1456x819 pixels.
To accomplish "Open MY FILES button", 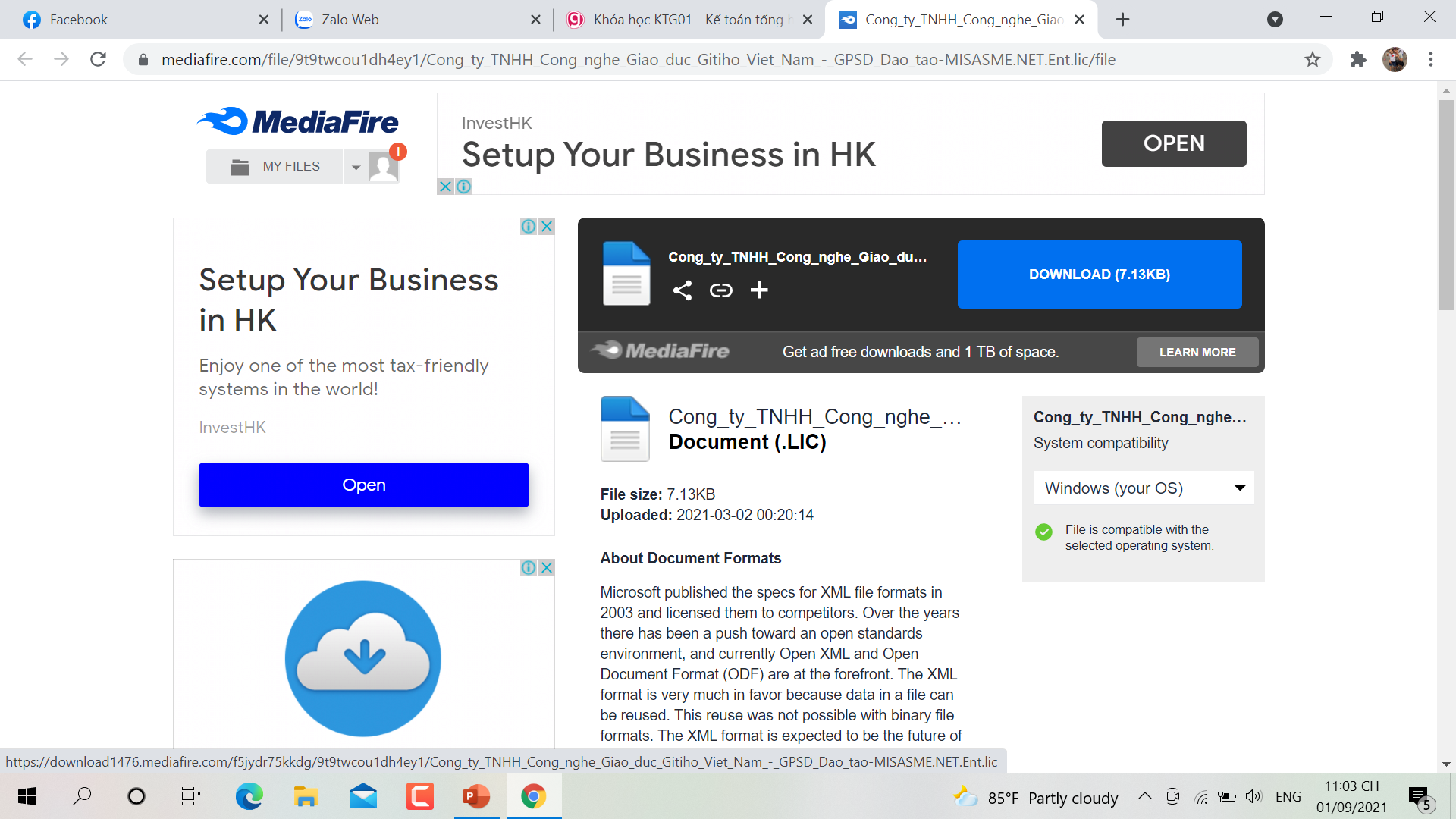I will coord(275,167).
